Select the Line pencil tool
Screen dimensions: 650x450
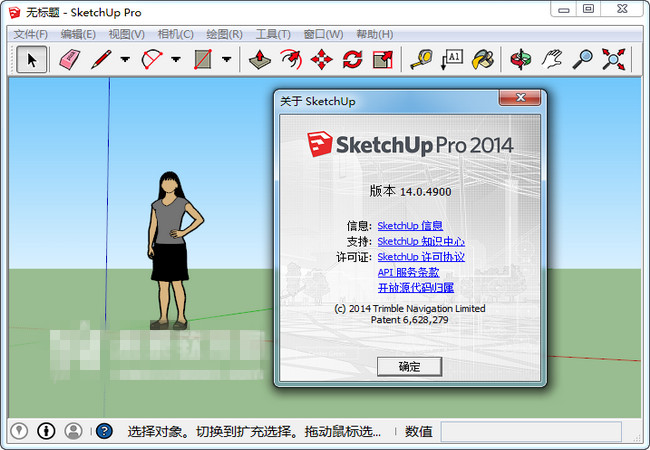(x=101, y=60)
